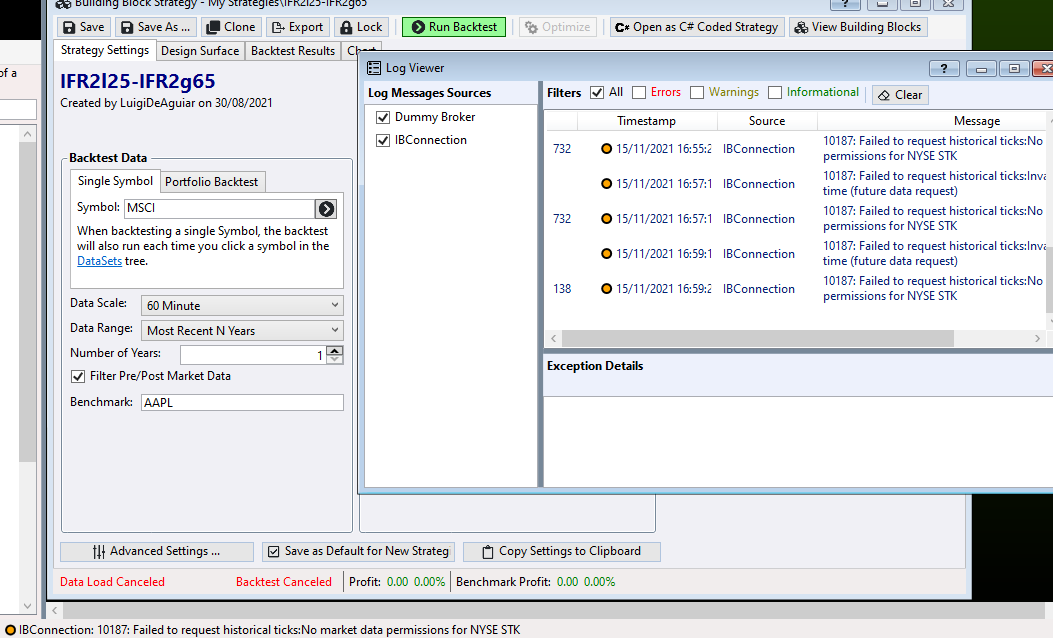Lock the strategy
The height and width of the screenshot is (638, 1053).
[x=361, y=27]
